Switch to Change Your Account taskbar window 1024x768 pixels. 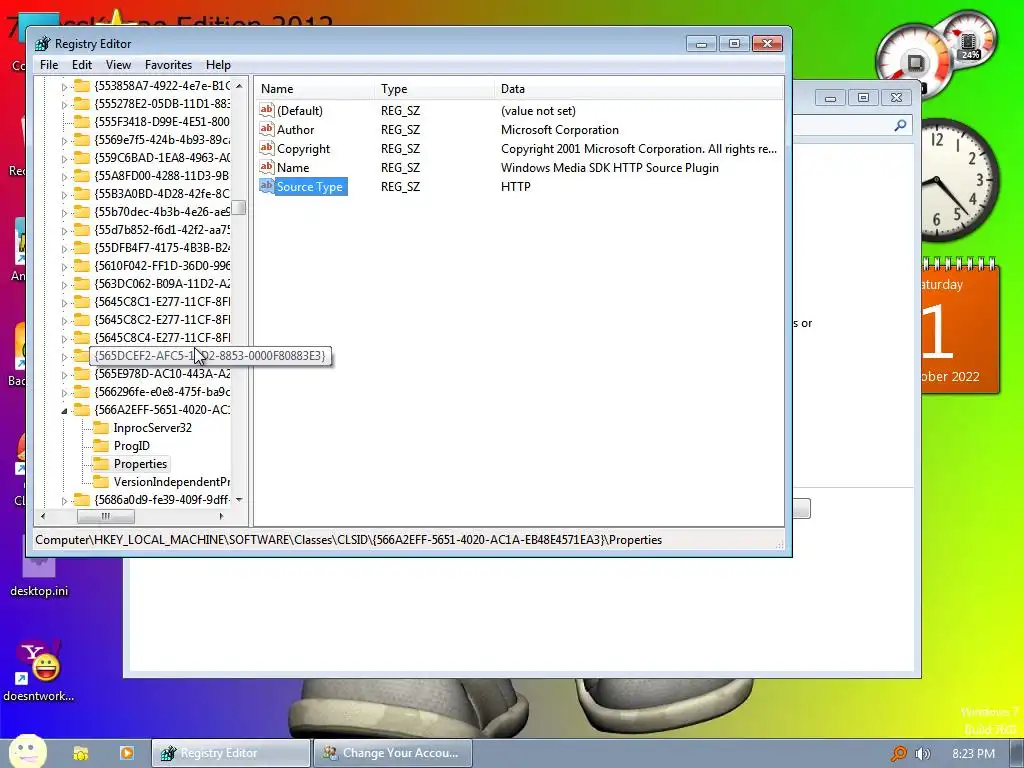[x=392, y=753]
